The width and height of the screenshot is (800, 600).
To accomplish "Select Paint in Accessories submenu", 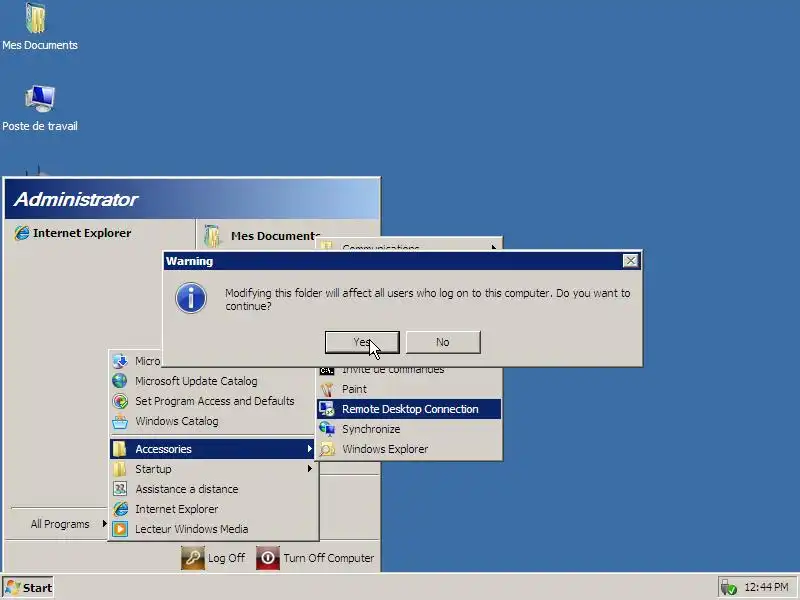I will (409, 389).
